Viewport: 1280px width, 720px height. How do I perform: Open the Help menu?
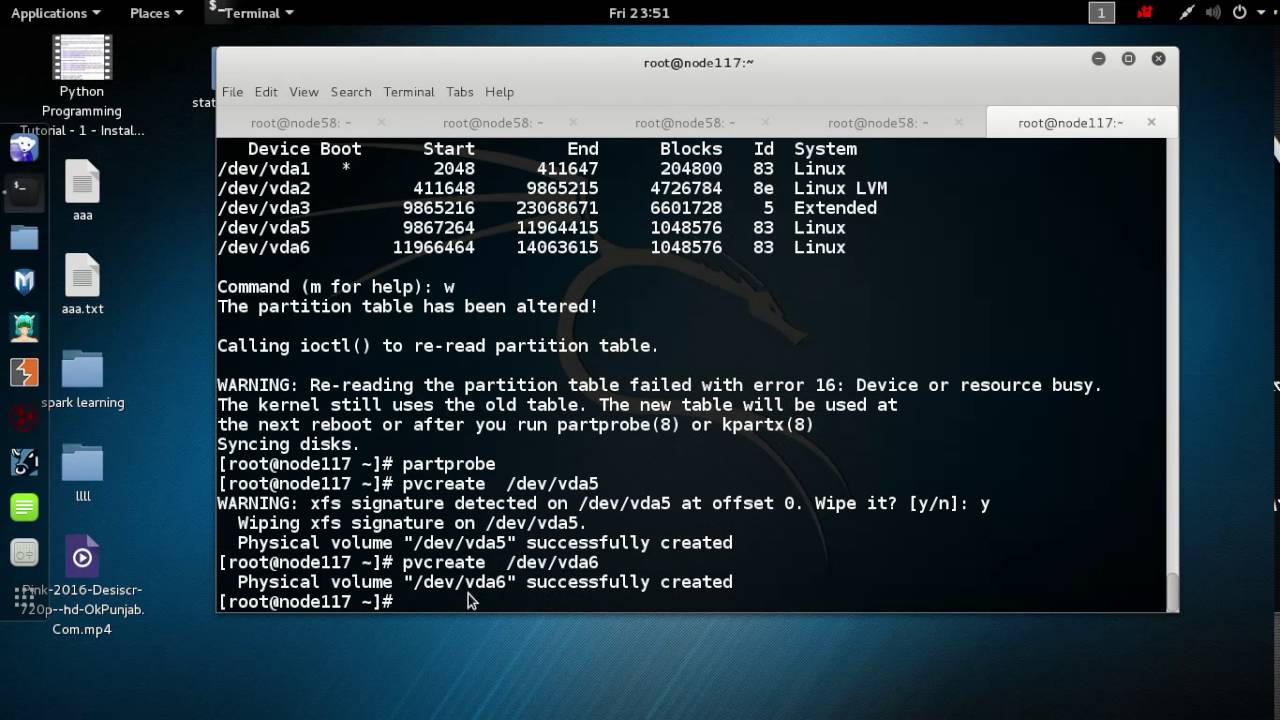(499, 92)
